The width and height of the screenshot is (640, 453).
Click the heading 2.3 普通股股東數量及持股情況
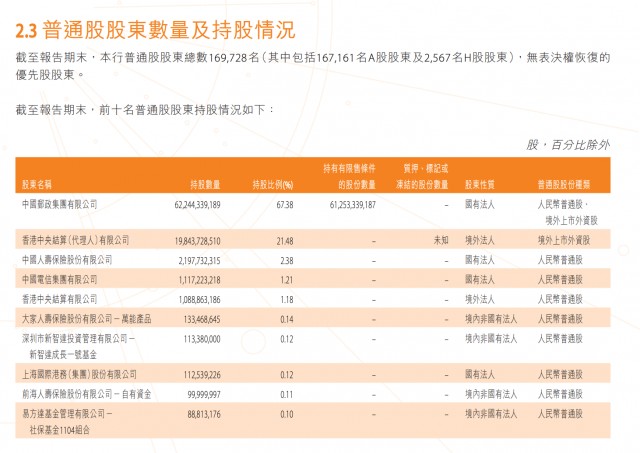point(155,30)
